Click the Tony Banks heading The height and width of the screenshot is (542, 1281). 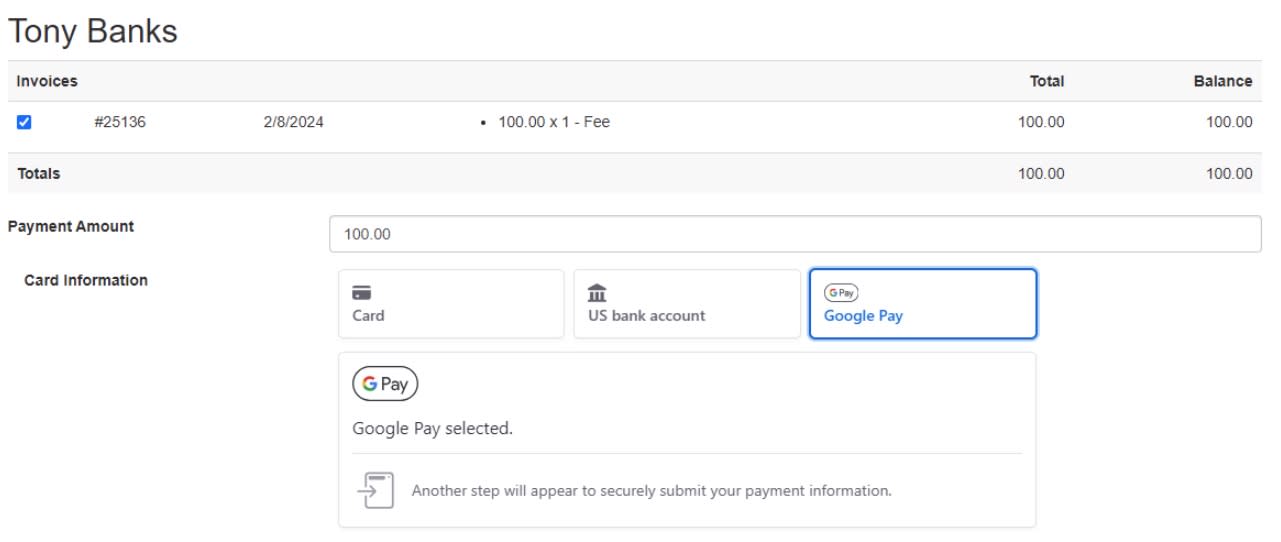(92, 31)
